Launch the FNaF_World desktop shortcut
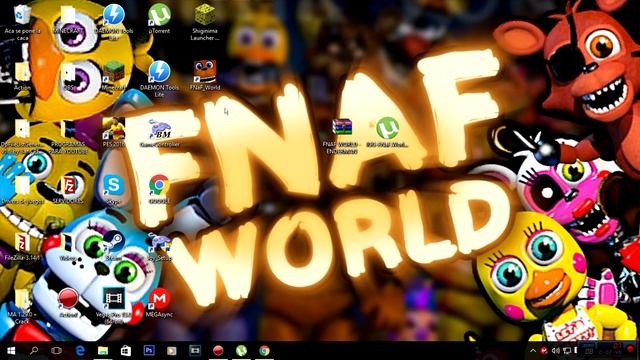Screen dimensions: 640x360 (204, 71)
